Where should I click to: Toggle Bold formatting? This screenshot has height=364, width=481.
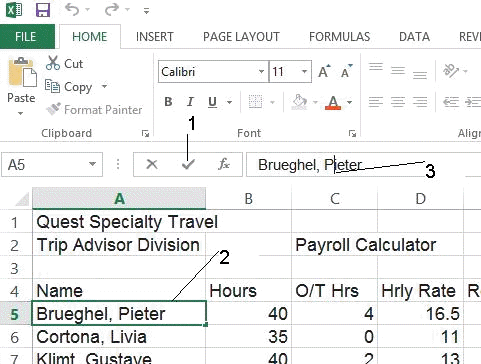pos(168,102)
